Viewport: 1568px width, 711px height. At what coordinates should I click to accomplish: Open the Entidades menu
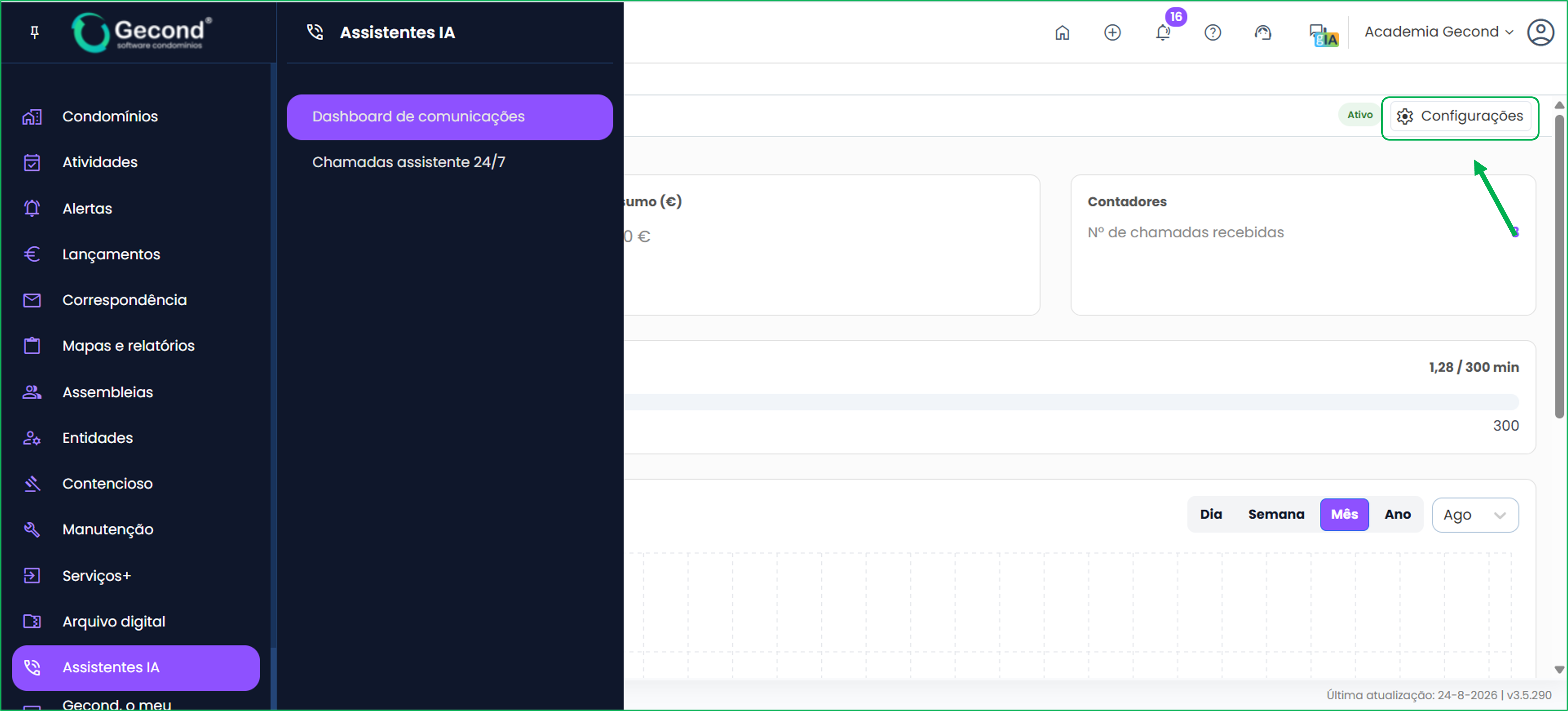point(136,438)
